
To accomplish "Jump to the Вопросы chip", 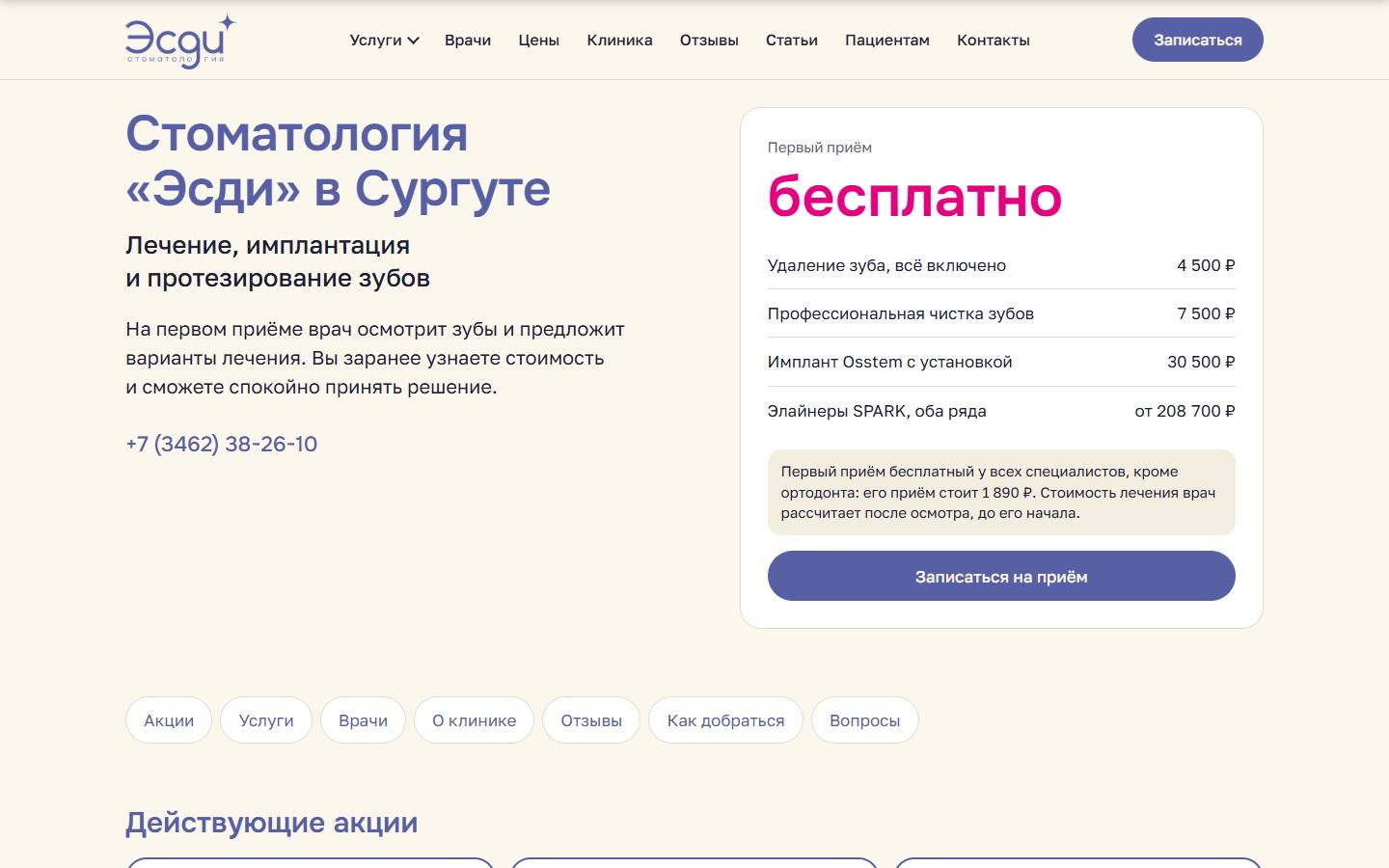I will pyautogui.click(x=865, y=720).
